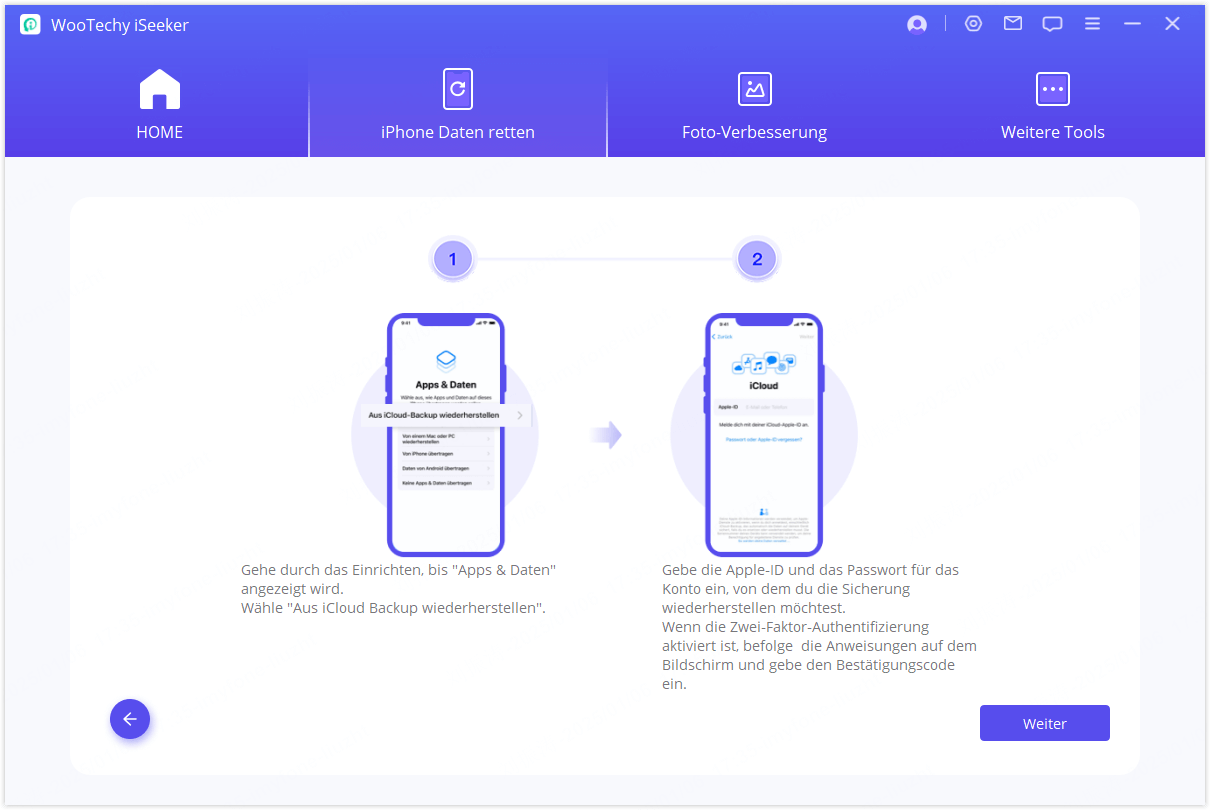Click the Weitere Tools three-dots icon
The image size is (1210, 810).
coord(1052,89)
